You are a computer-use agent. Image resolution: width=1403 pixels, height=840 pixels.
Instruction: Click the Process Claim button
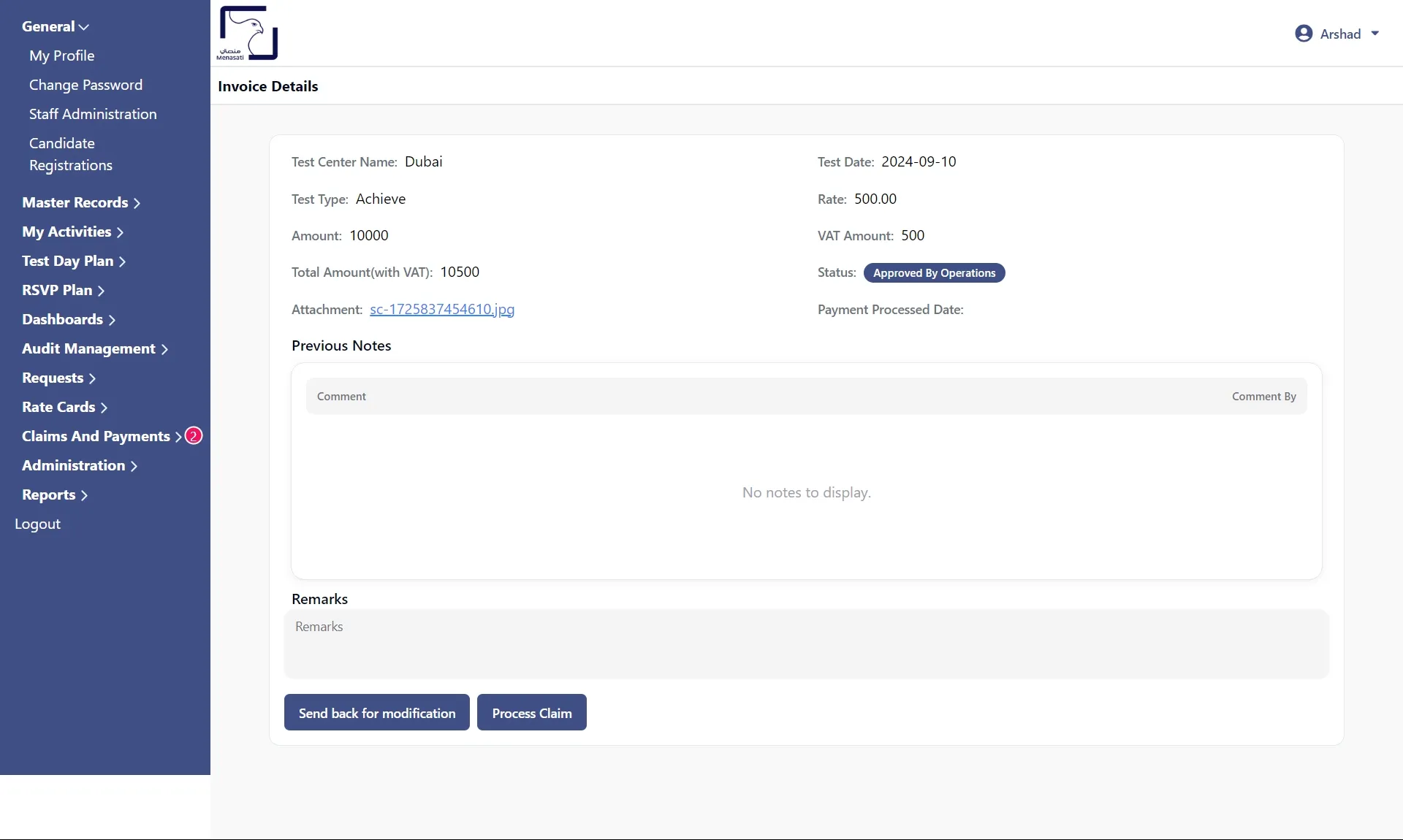[531, 712]
